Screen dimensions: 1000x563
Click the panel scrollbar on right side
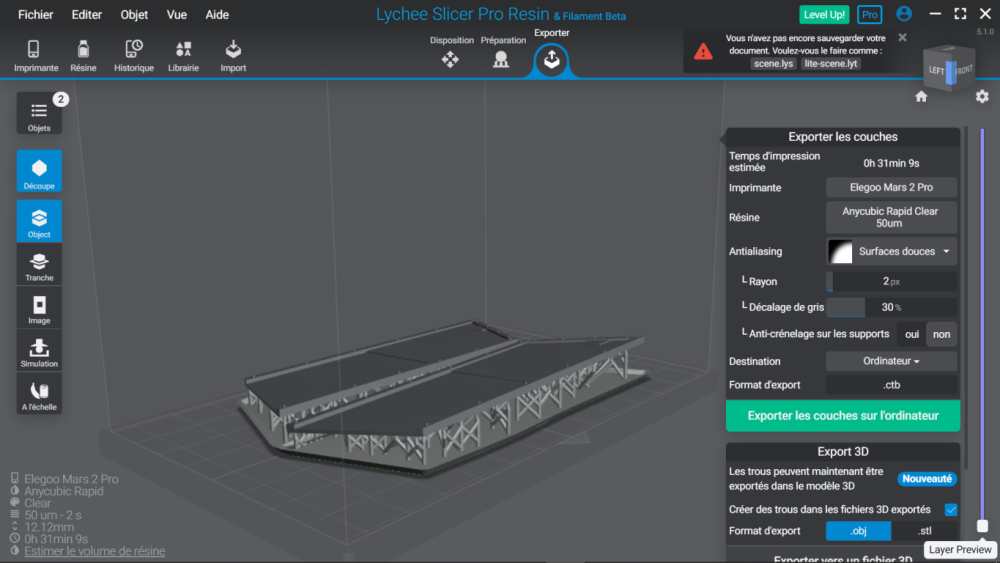point(967,298)
